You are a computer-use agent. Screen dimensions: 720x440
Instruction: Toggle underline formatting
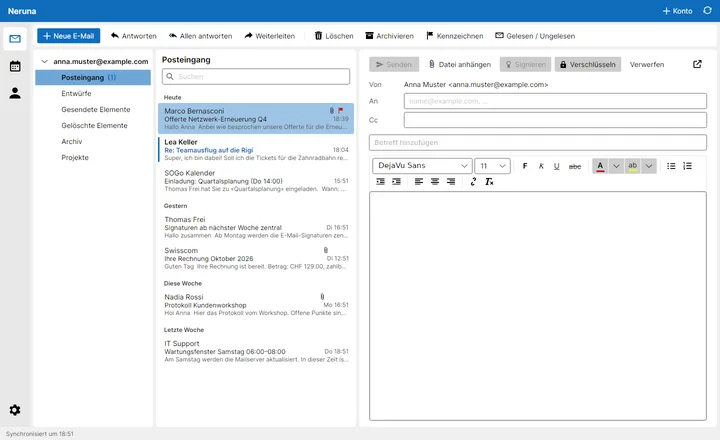click(557, 166)
